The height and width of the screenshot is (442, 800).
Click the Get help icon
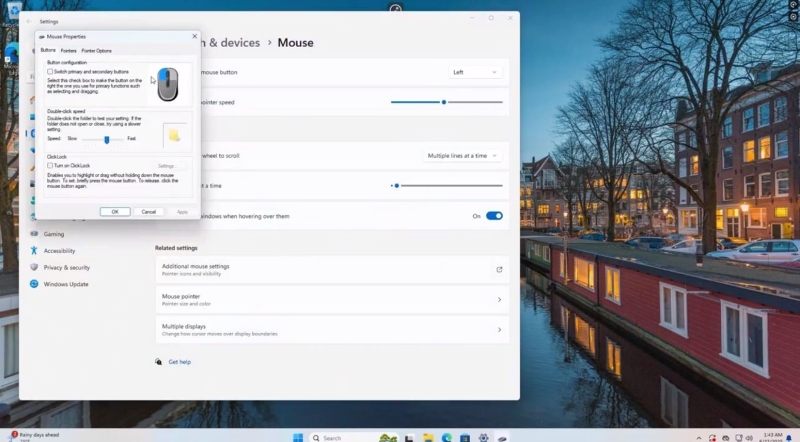159,362
